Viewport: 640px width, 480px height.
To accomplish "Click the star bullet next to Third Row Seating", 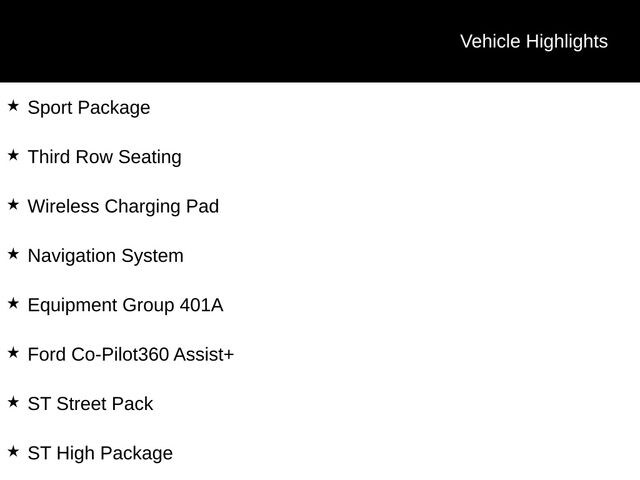I will click(x=13, y=155).
